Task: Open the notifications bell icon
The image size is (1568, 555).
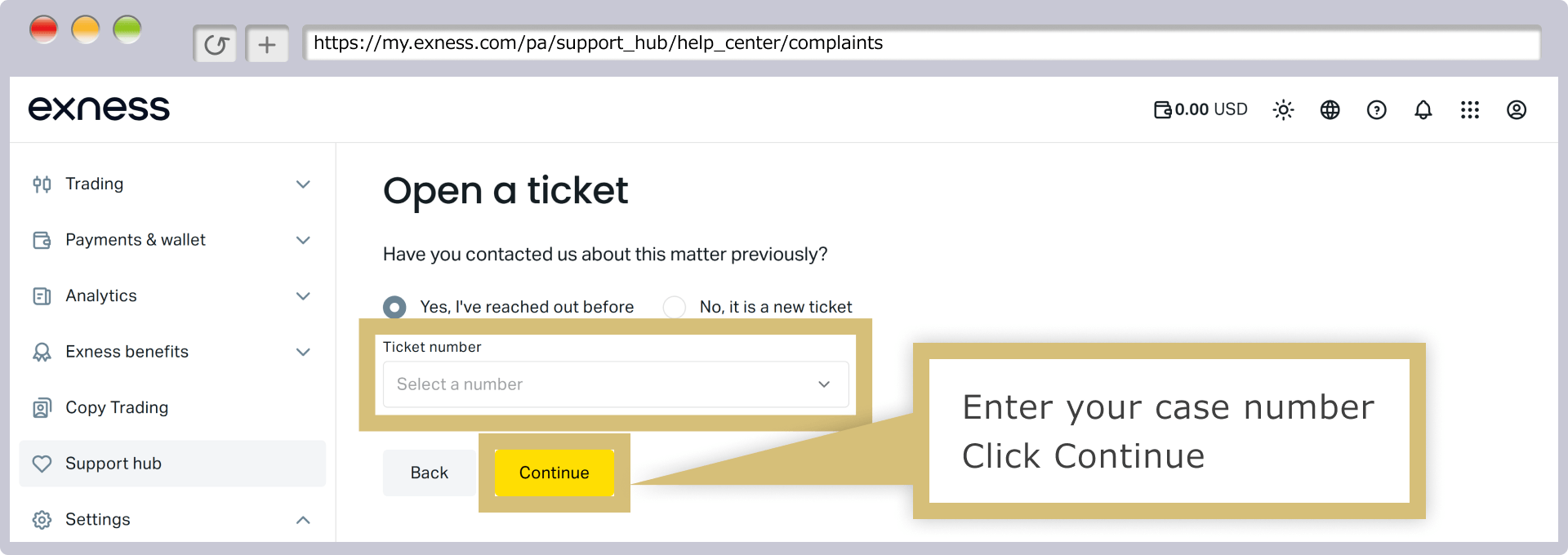Action: coord(1423,109)
